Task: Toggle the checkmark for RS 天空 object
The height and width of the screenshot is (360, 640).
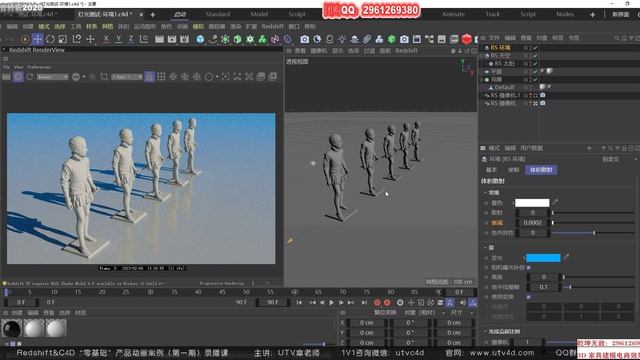Action: [535, 56]
